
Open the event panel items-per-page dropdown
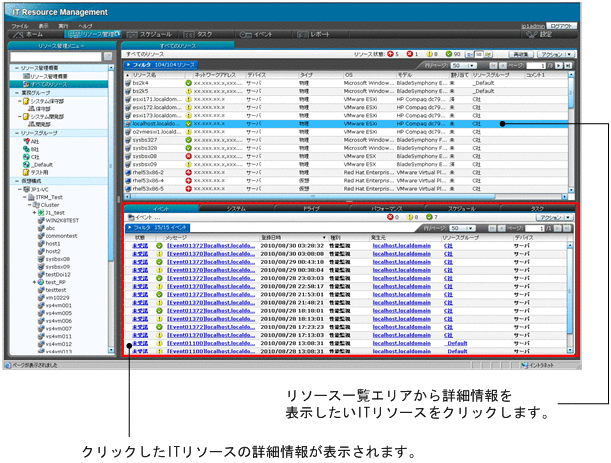click(x=463, y=228)
